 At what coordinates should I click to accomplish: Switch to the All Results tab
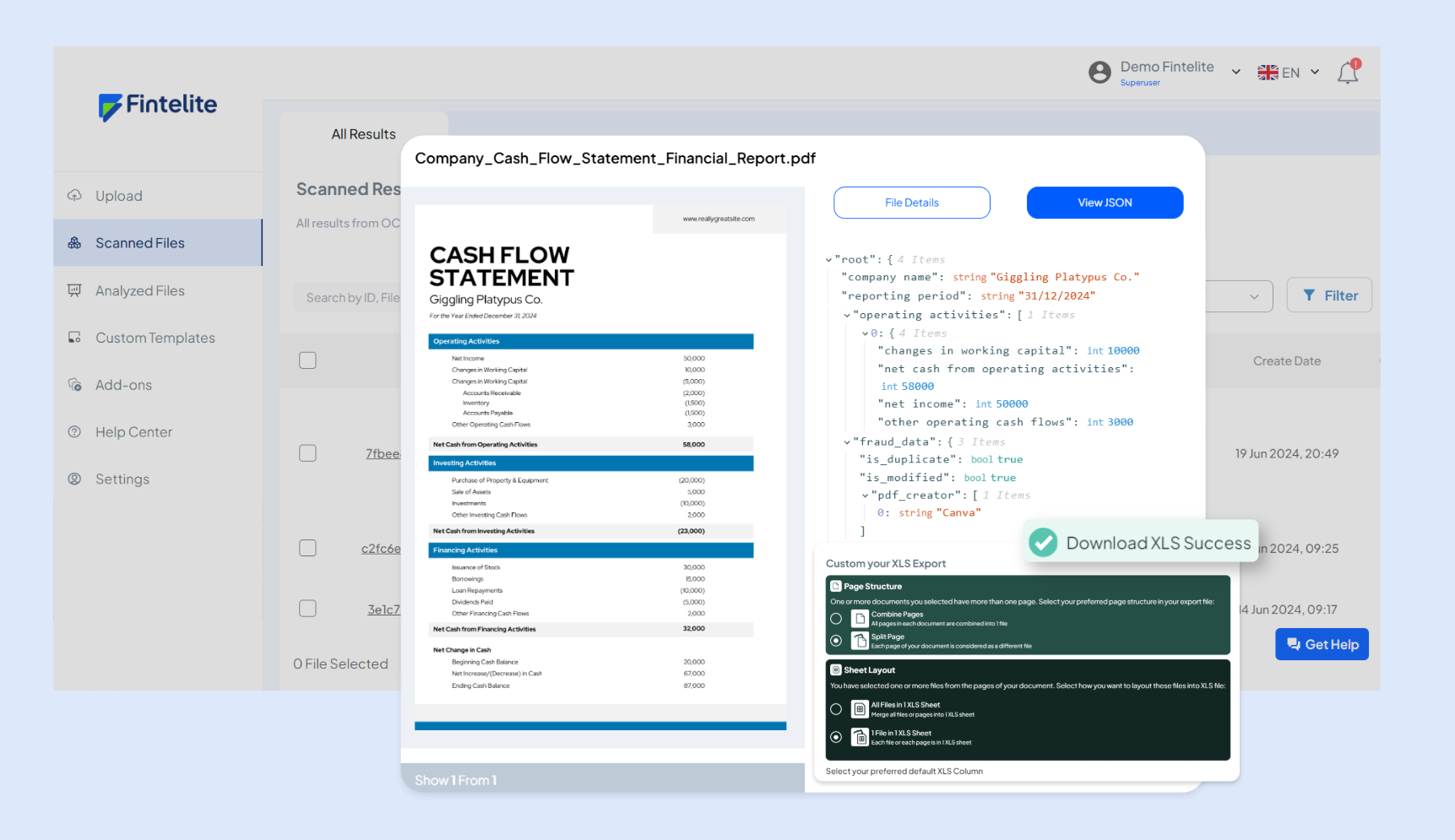point(363,134)
